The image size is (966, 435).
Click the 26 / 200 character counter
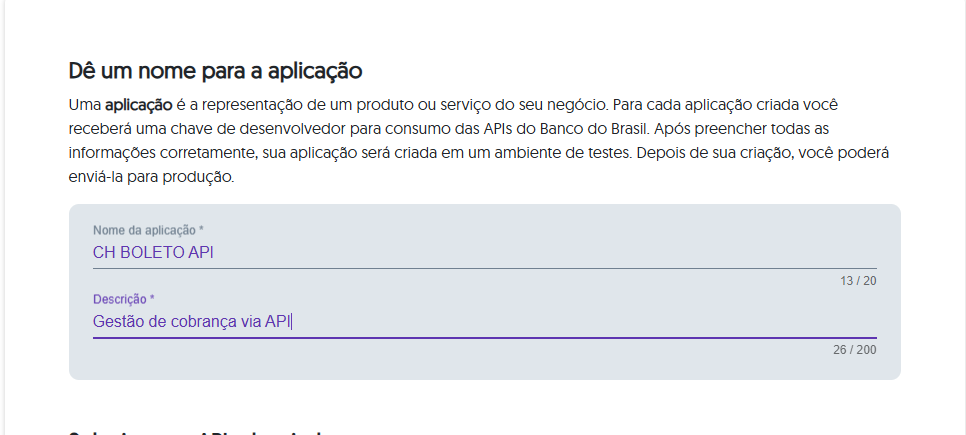tap(854, 350)
